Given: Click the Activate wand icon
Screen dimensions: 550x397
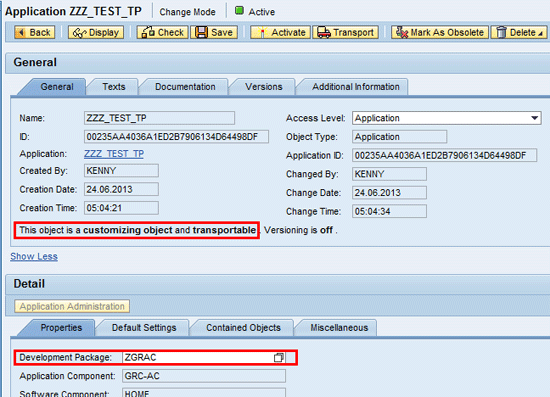Looking at the screenshot, I should (x=262, y=32).
